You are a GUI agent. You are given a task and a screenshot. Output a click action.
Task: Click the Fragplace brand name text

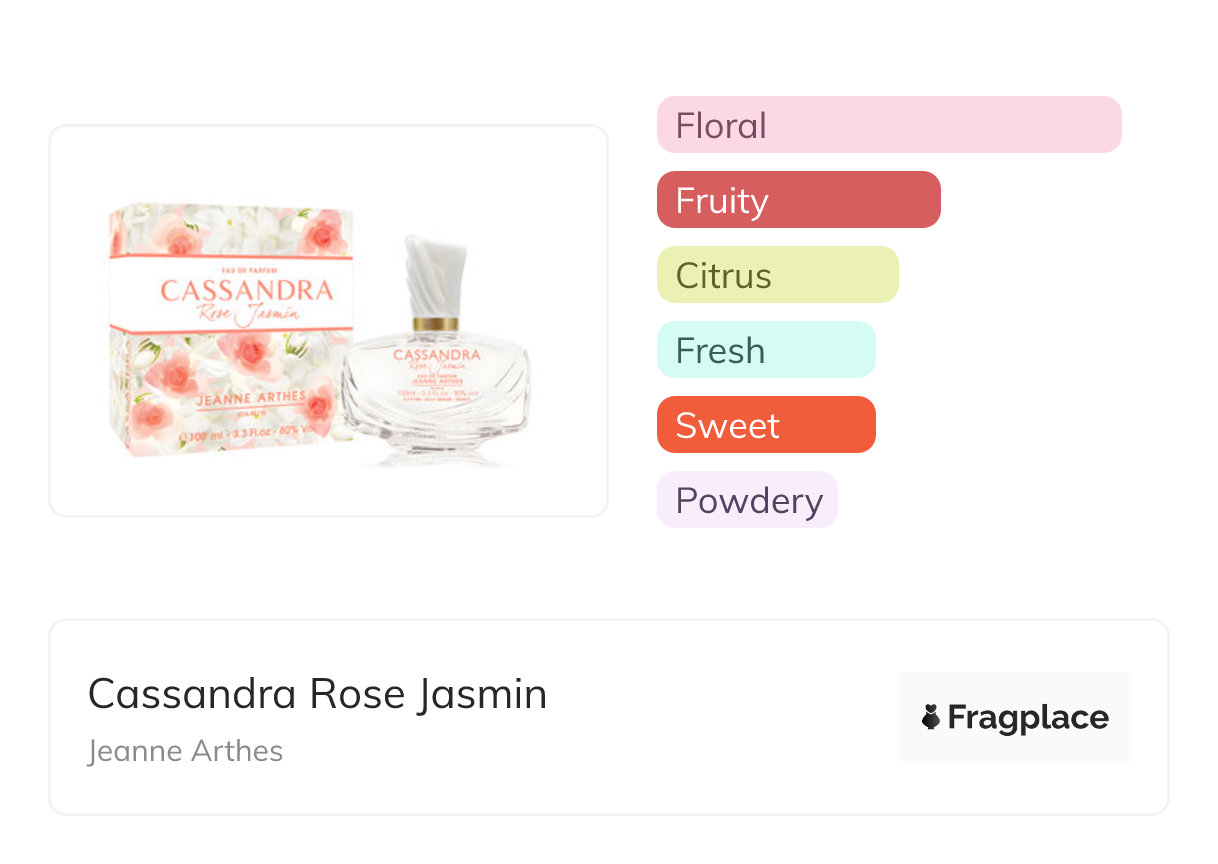(x=1028, y=718)
